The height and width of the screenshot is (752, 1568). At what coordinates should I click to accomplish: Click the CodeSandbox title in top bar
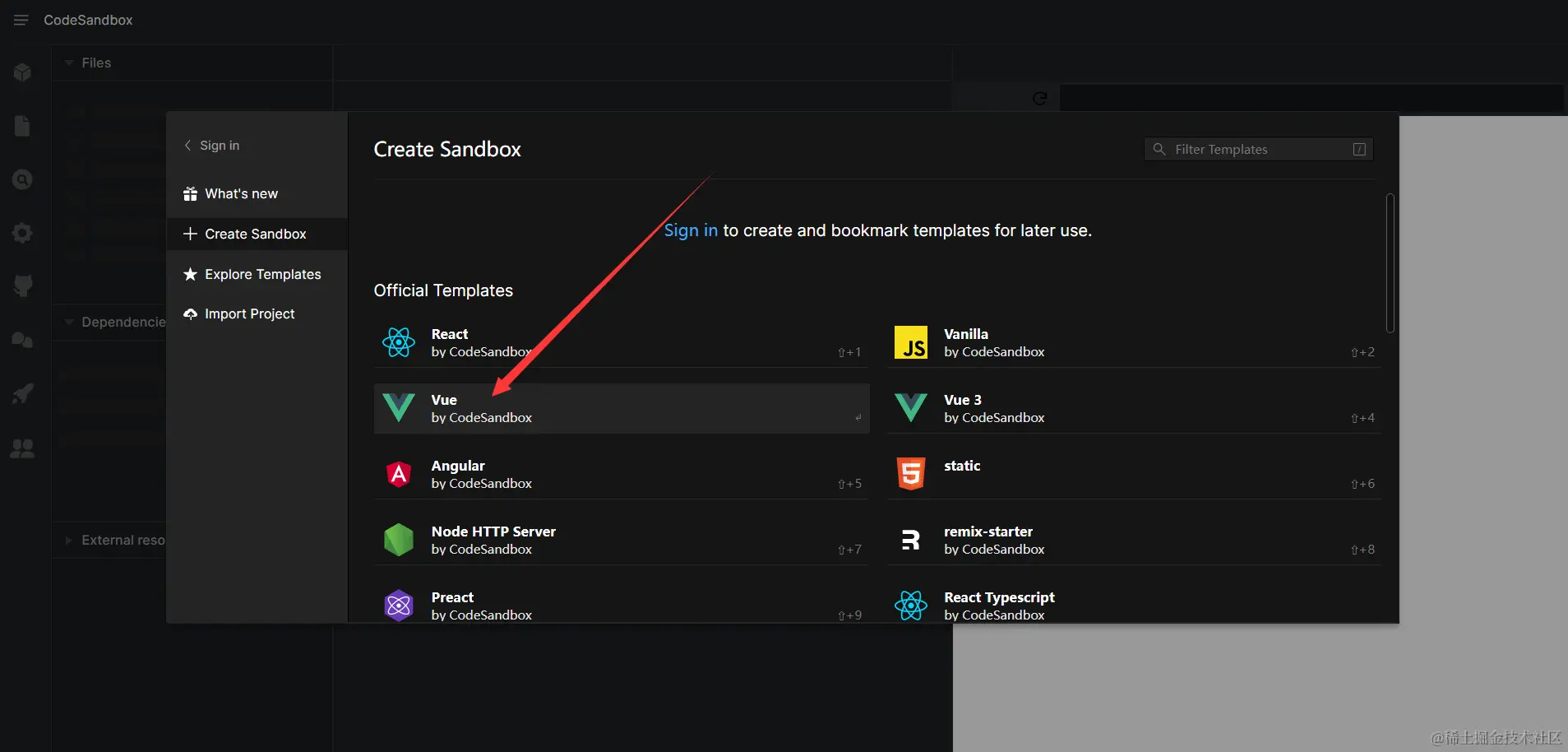click(x=88, y=20)
